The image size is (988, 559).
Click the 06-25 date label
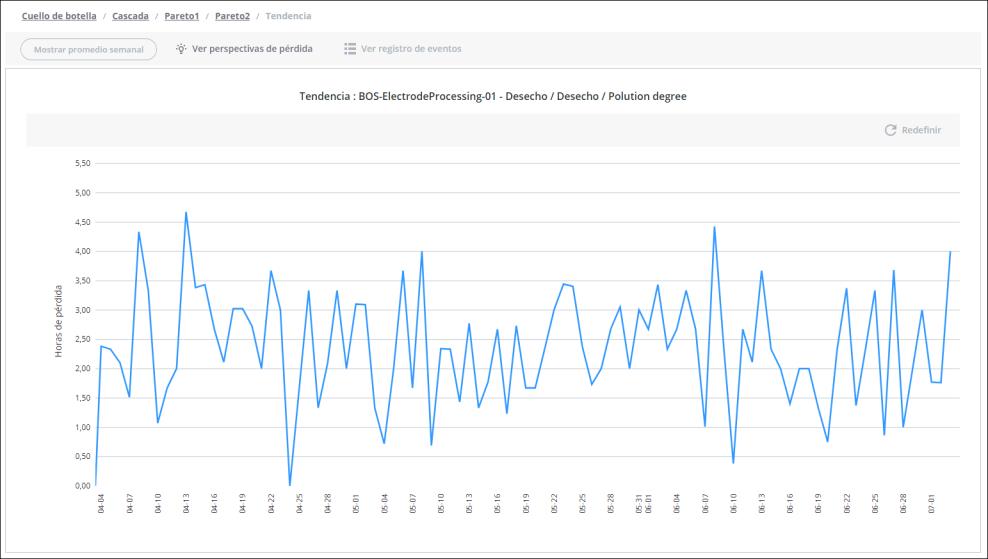pyautogui.click(x=875, y=504)
